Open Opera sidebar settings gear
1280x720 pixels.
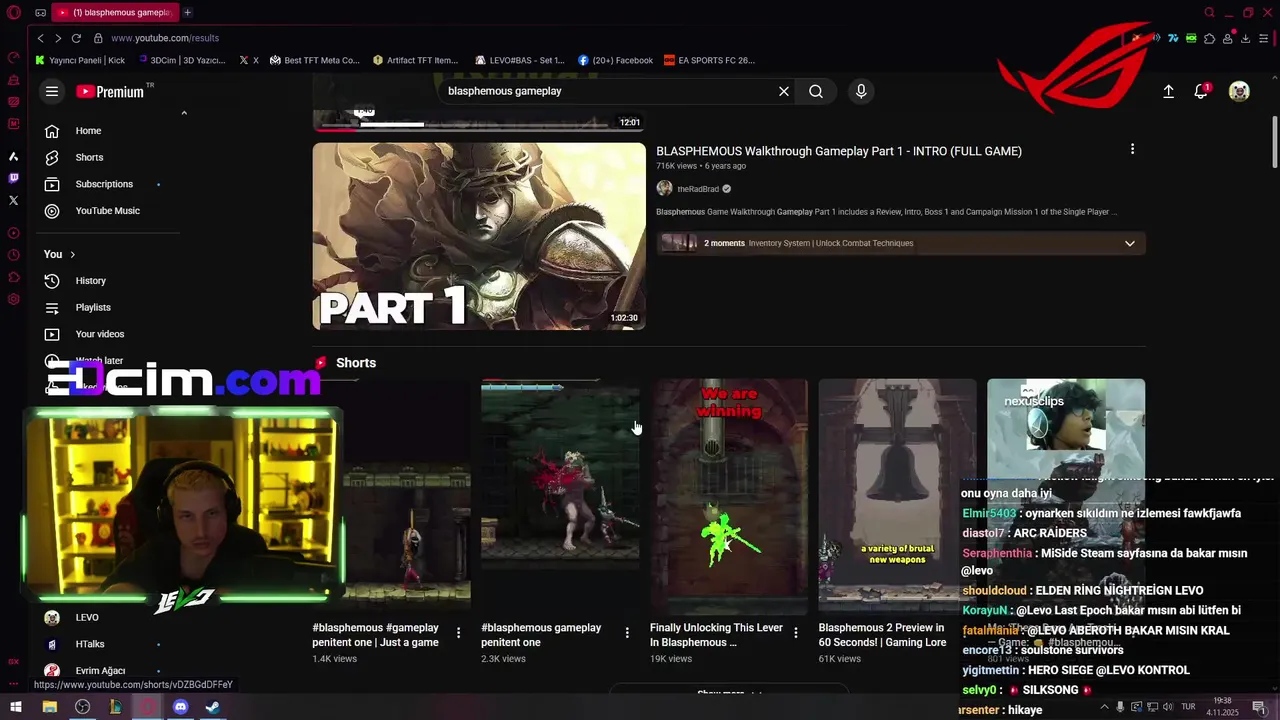(x=13, y=299)
